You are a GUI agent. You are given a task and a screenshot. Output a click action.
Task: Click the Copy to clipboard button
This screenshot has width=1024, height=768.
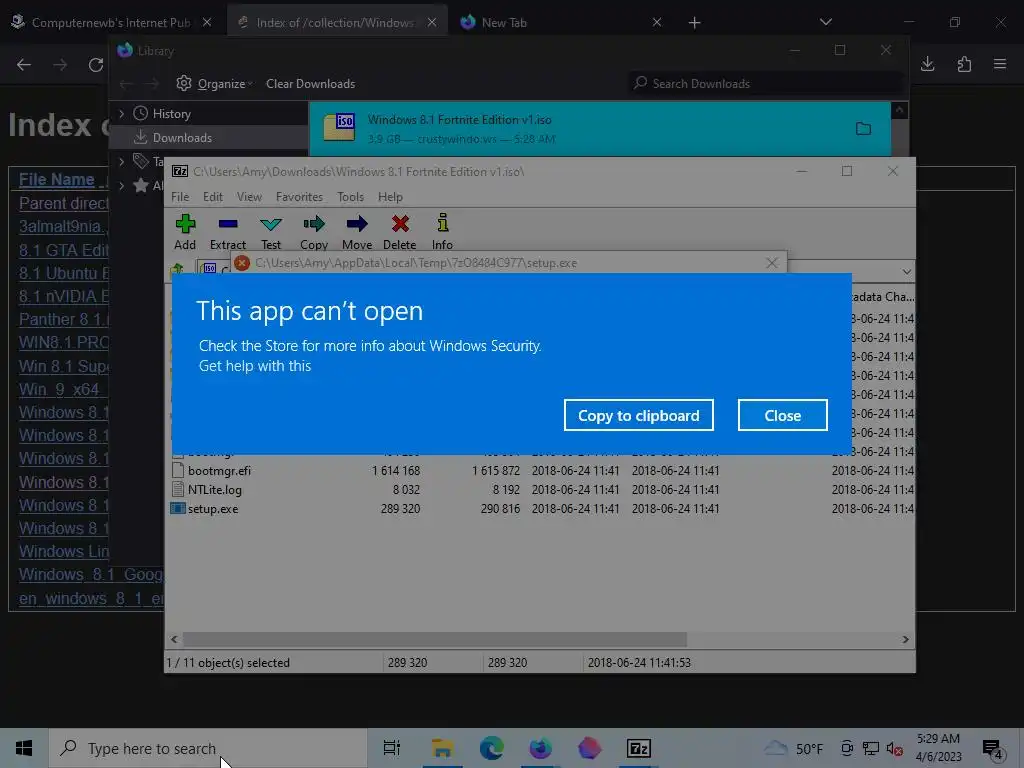[639, 415]
